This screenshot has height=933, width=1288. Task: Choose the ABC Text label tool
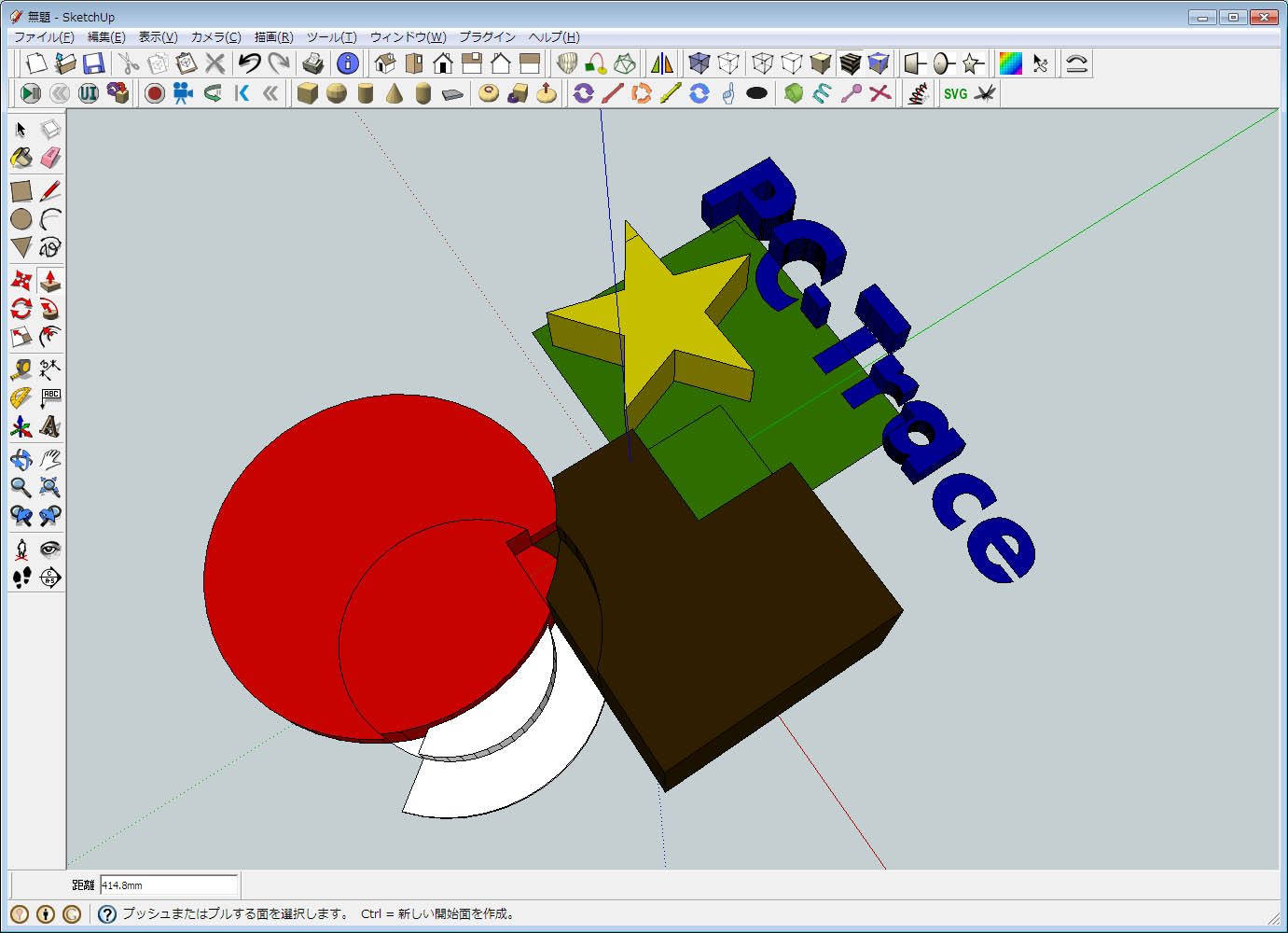tap(50, 398)
